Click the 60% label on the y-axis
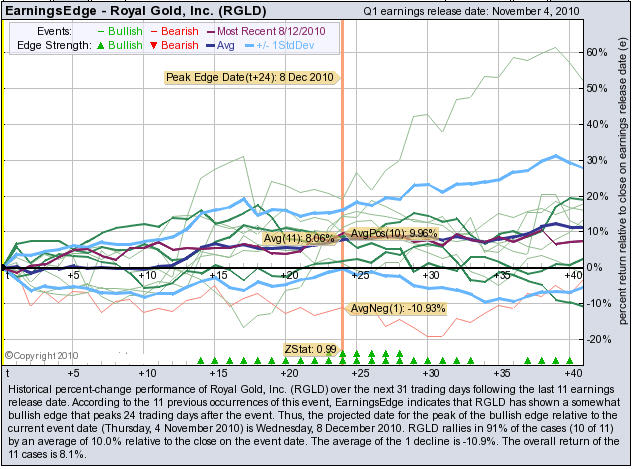The width and height of the screenshot is (634, 469). click(x=597, y=52)
